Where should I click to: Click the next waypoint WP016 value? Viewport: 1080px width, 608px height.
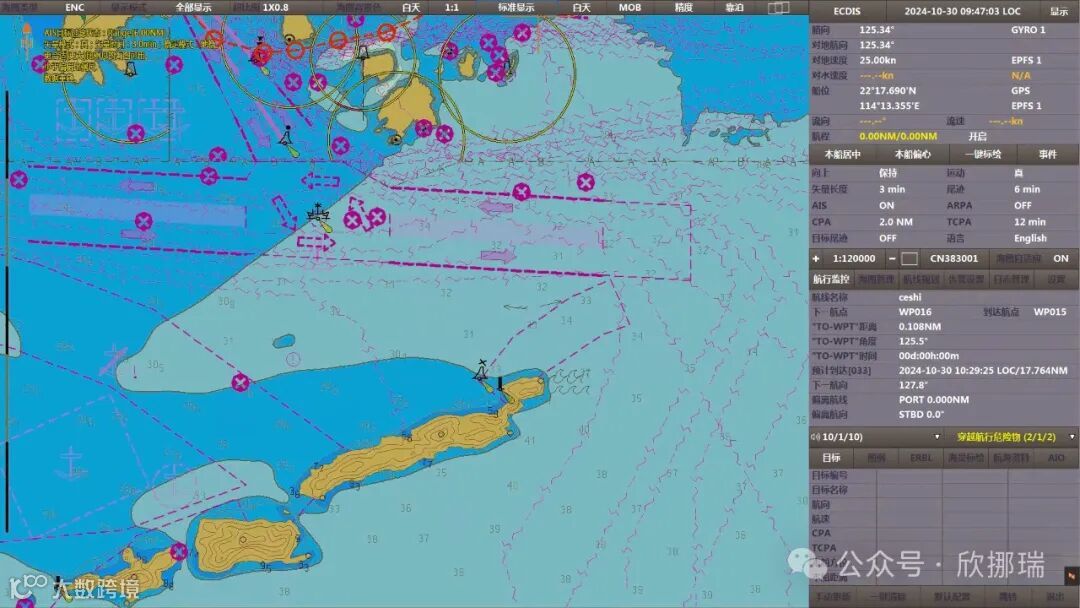tap(915, 312)
